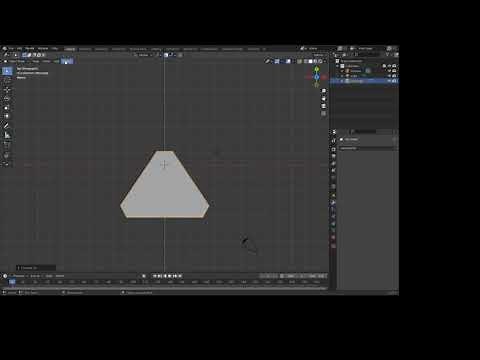Toggle X-ray mode in viewport header

300,61
